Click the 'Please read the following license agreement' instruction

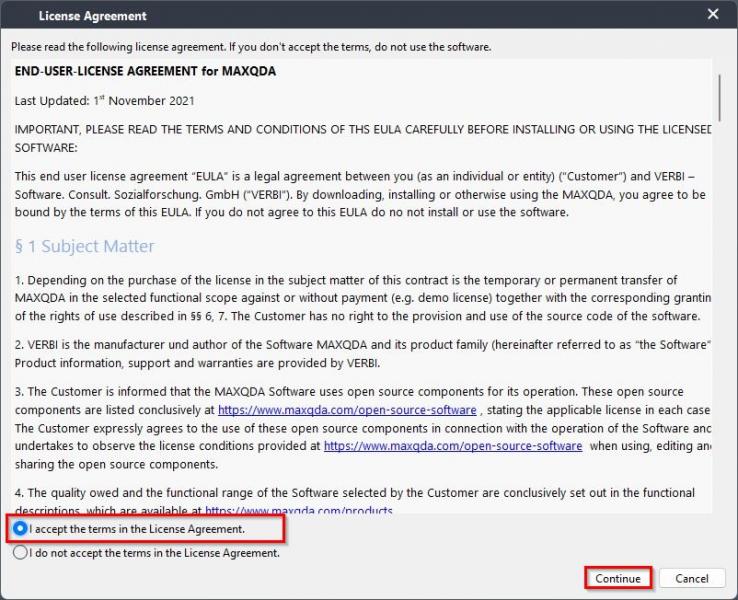(x=250, y=47)
